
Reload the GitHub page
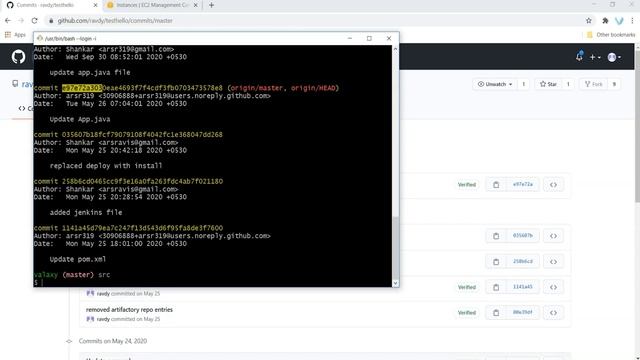pos(34,20)
